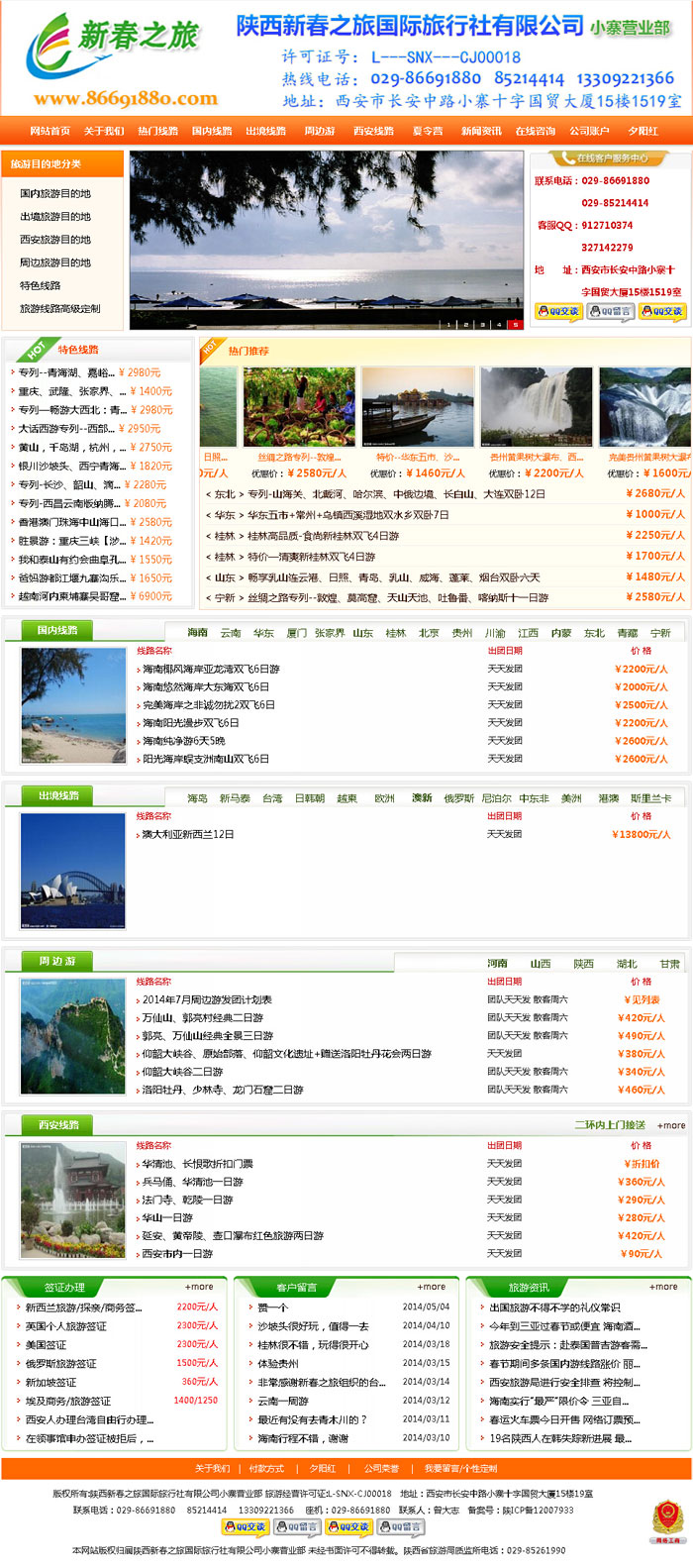This screenshot has width=693, height=1568.
Task: Select banner slide 5 indicator
Action: point(515,324)
